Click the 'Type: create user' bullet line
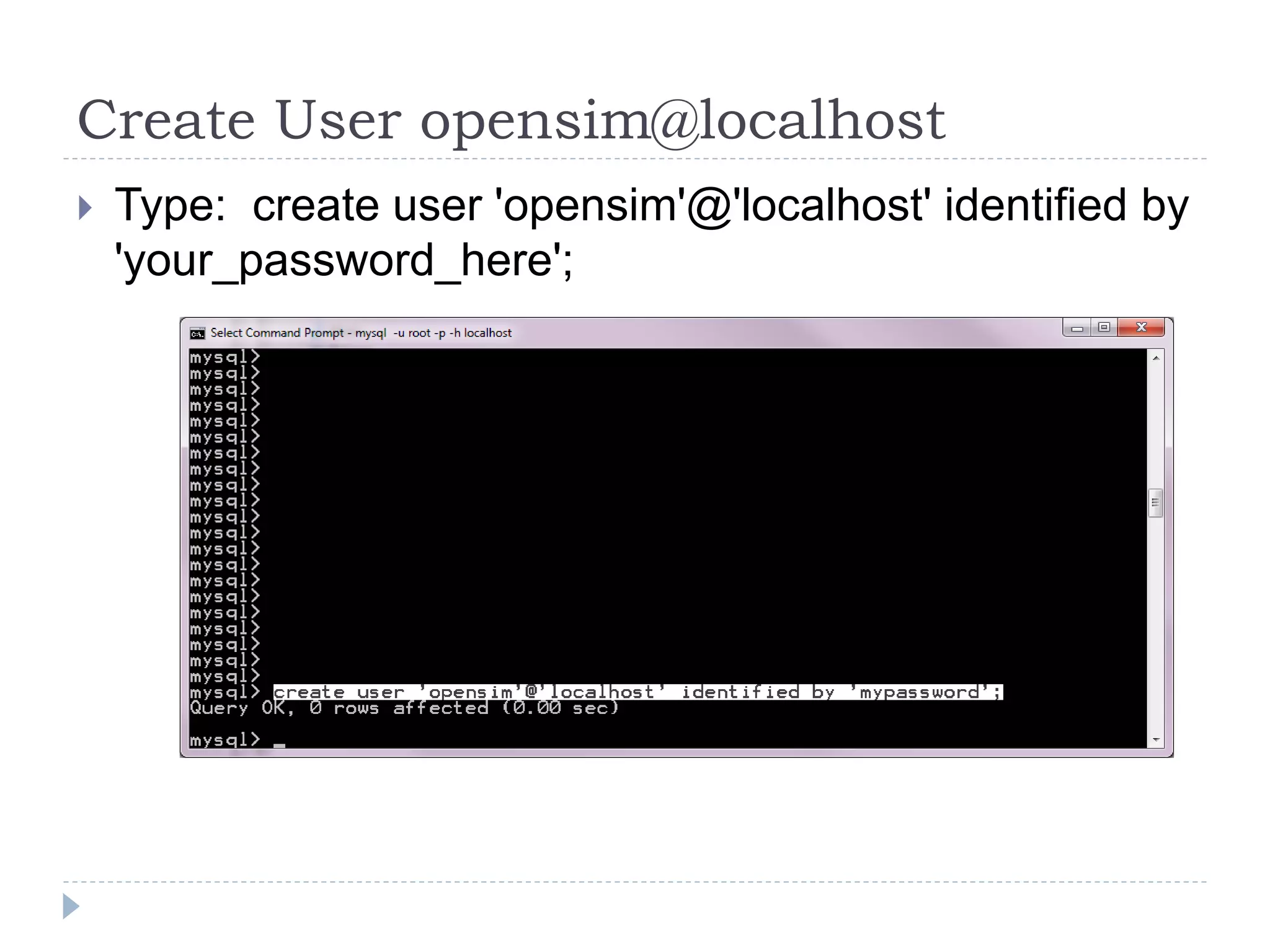The width and height of the screenshot is (1270, 952). [x=652, y=205]
